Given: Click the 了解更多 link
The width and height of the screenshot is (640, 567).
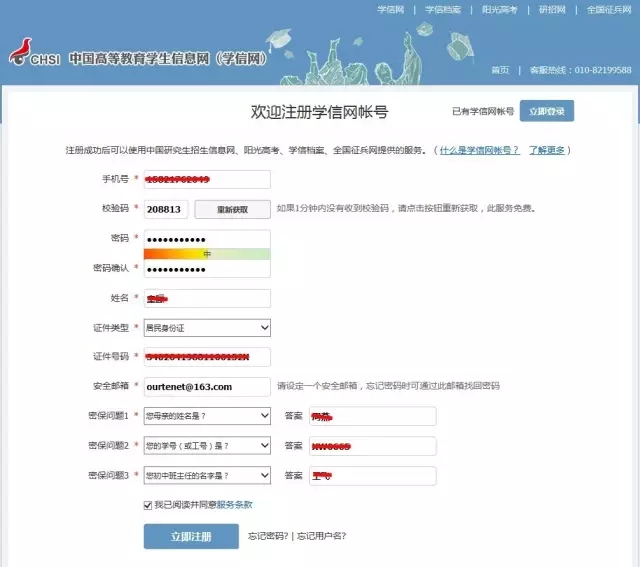Looking at the screenshot, I should click(547, 150).
